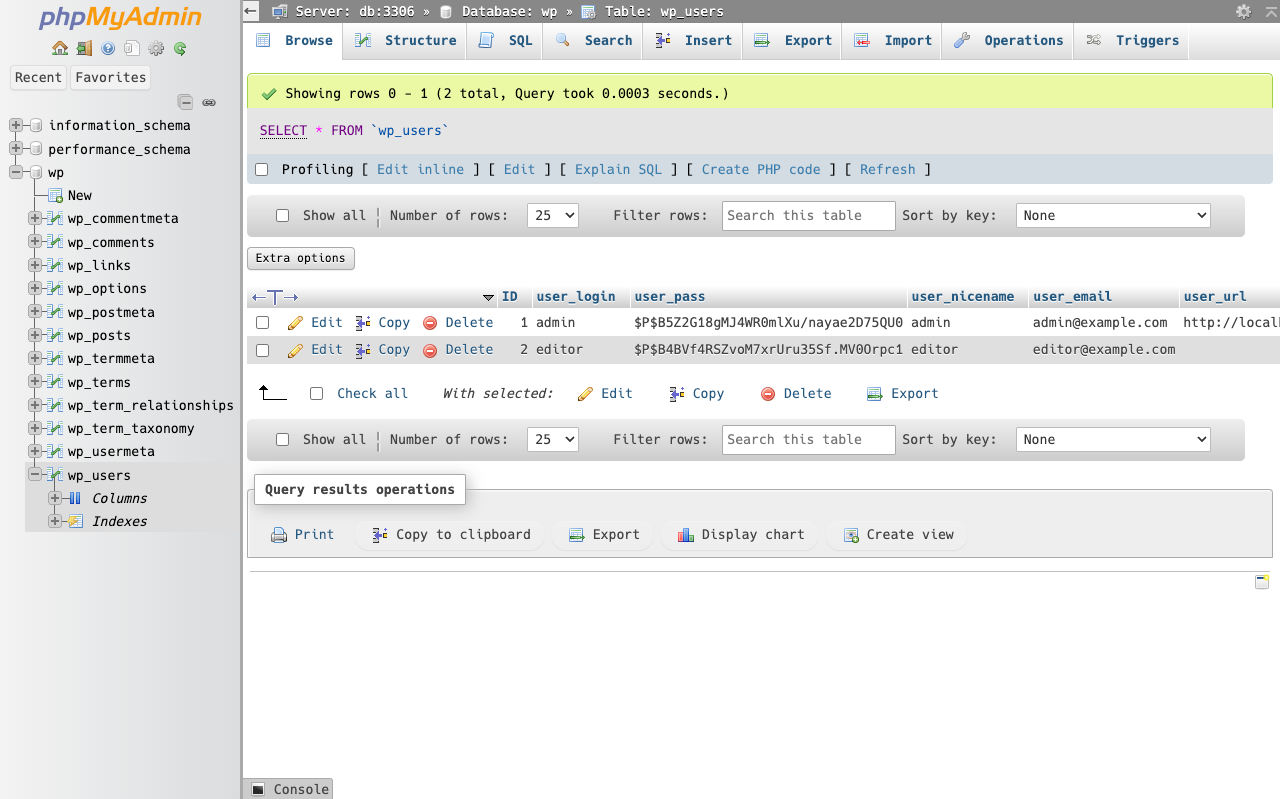
Task: Enable the lower Show all checkbox
Action: 282,440
